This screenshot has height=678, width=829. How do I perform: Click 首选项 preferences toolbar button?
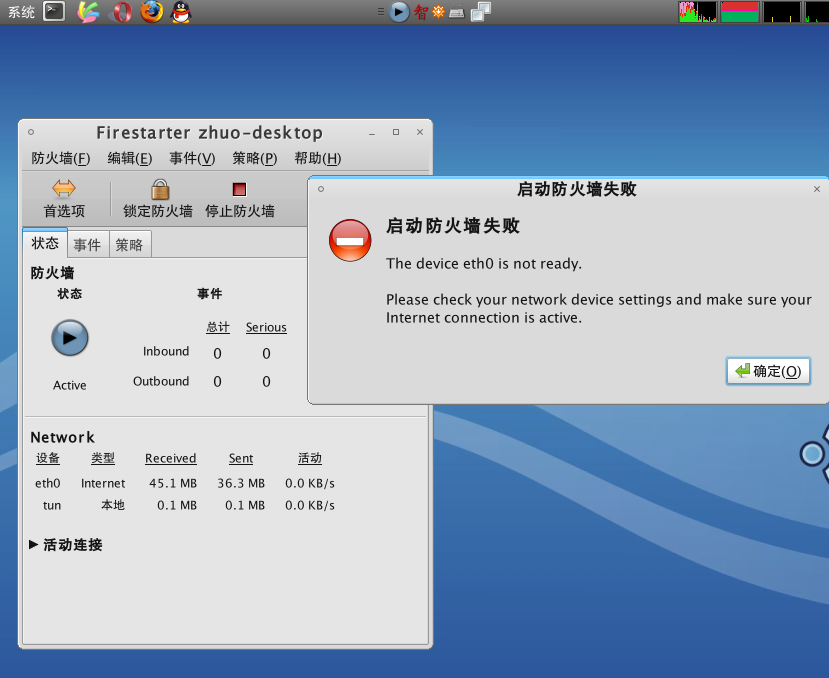64,199
